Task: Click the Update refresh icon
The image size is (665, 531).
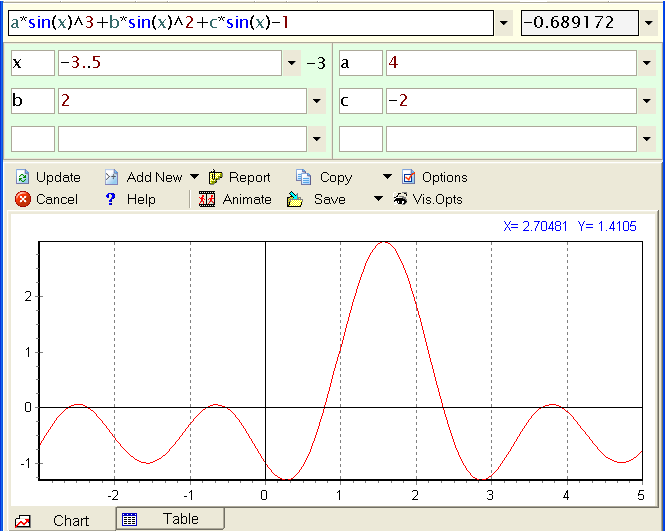Action: coord(22,177)
